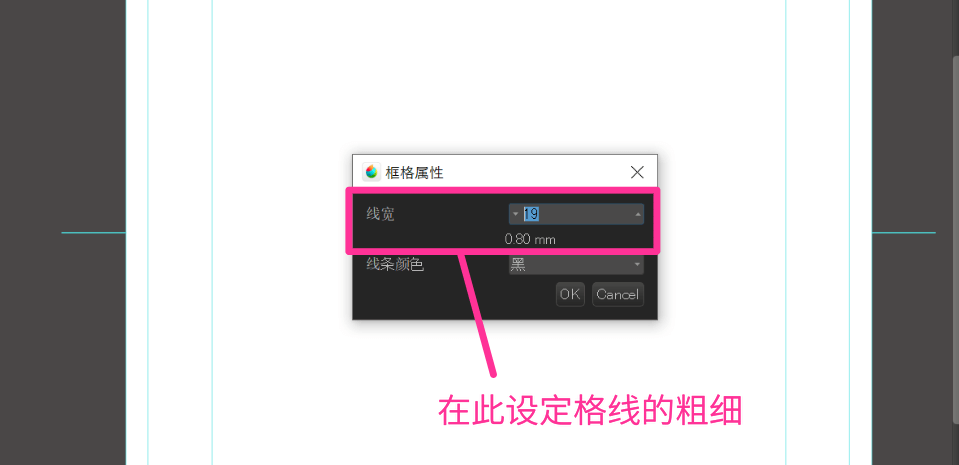Image resolution: width=959 pixels, height=465 pixels.
Task: Click the cyan center mark left of page
Action: click(x=93, y=232)
